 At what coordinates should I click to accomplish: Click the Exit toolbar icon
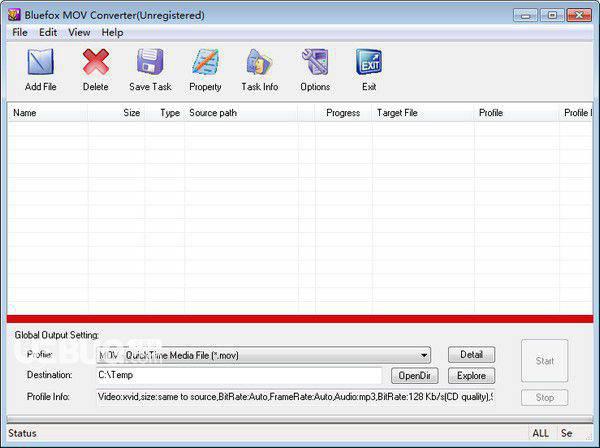click(369, 62)
